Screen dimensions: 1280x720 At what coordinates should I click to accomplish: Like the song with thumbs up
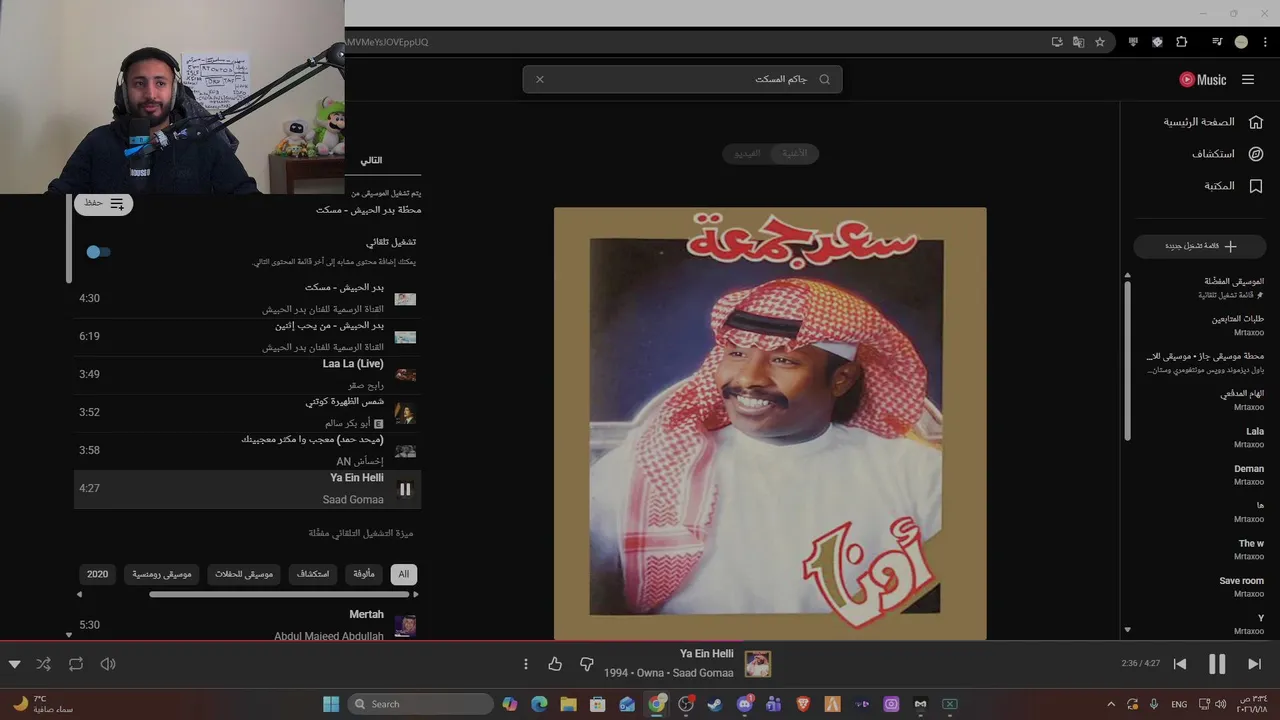555,664
